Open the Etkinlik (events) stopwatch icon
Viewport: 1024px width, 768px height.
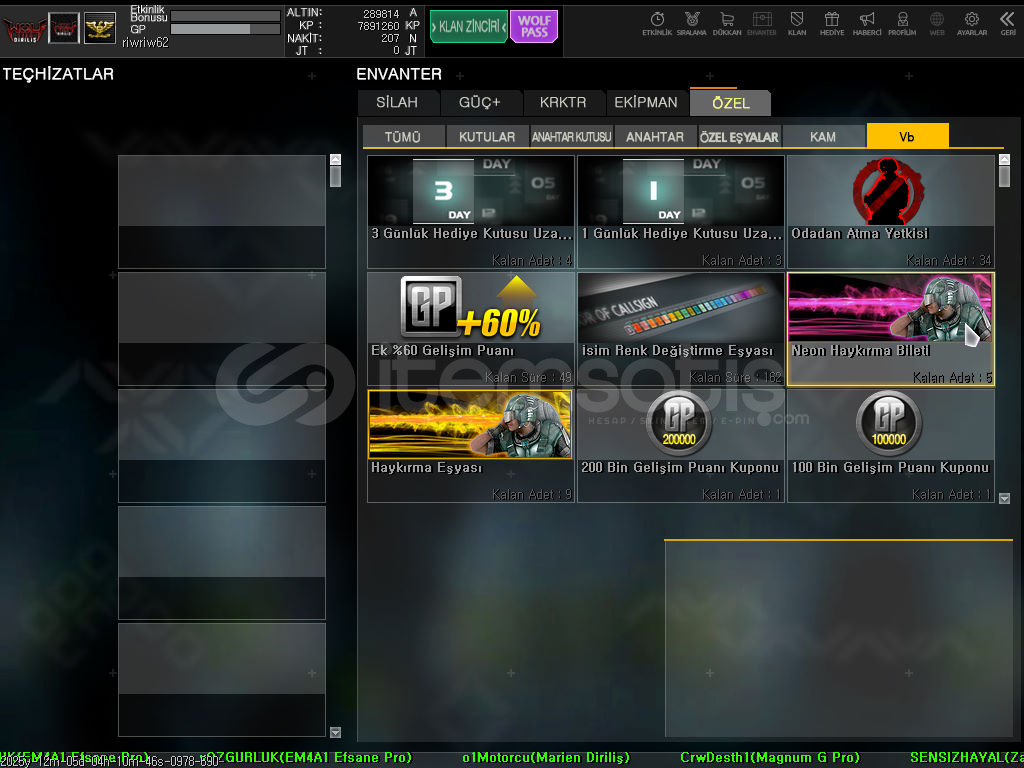[x=657, y=21]
